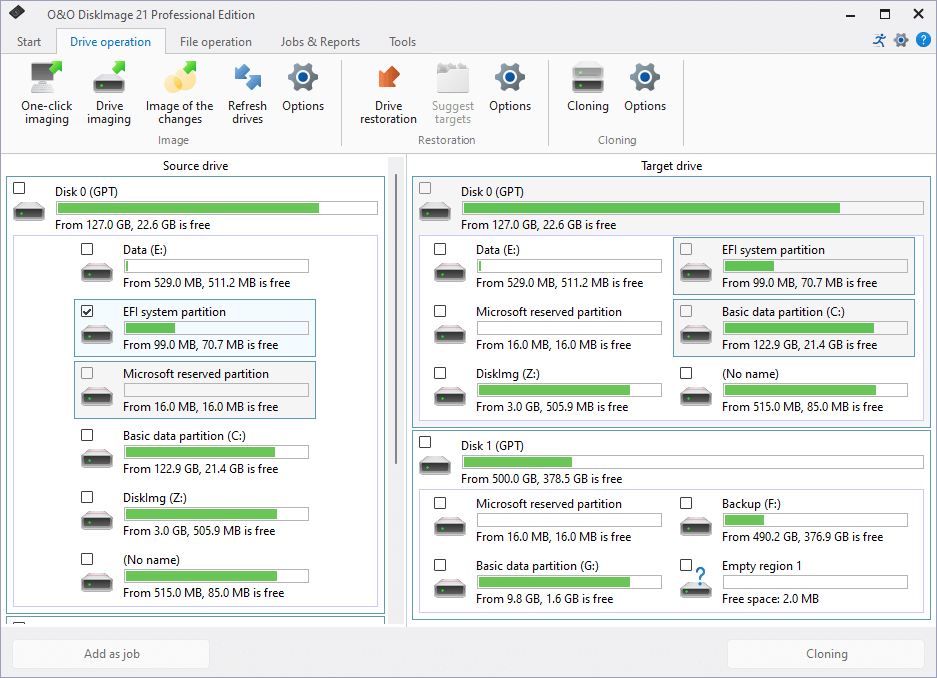Click Empty region 1 unknown drive icon
Screen dimensions: 937x678
696,584
